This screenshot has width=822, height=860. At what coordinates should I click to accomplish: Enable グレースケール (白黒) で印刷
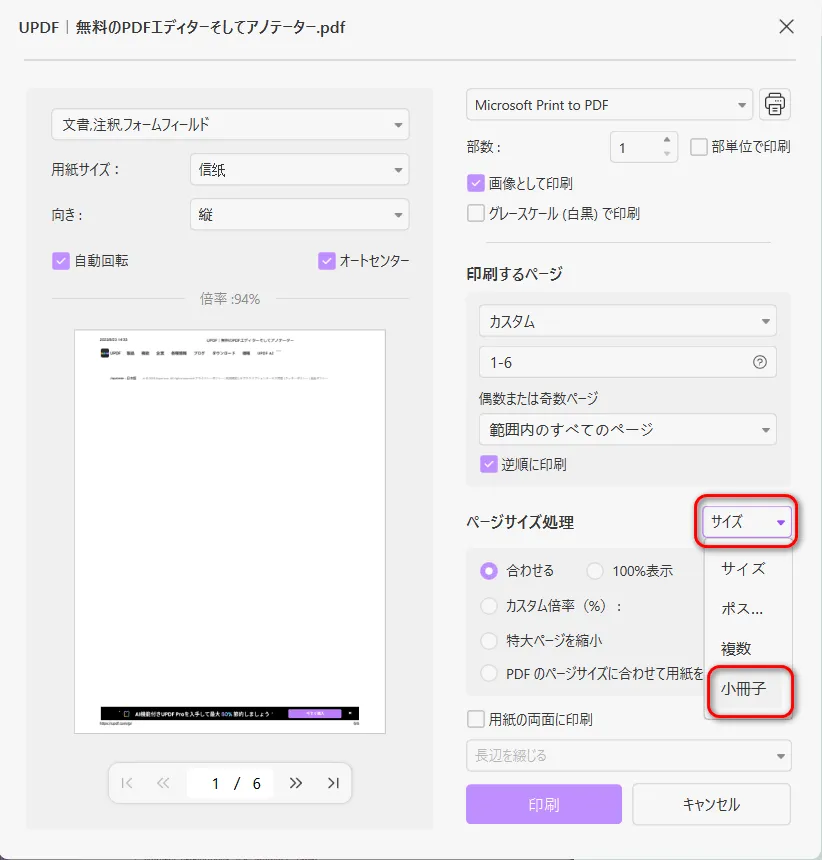point(475,213)
